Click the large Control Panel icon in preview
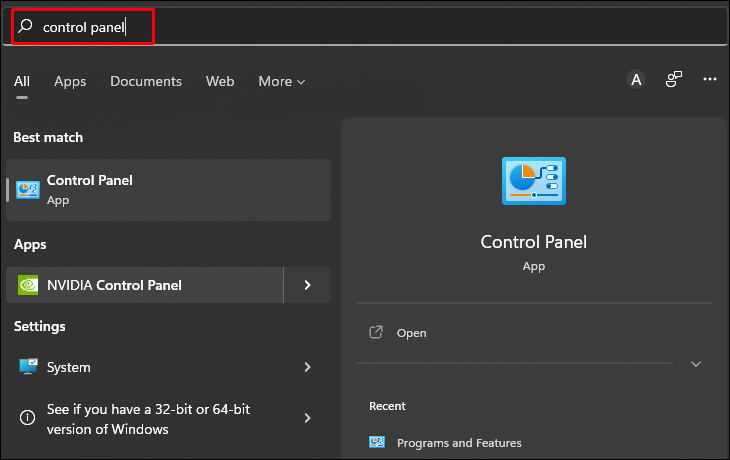The width and height of the screenshot is (730, 460). 533,182
